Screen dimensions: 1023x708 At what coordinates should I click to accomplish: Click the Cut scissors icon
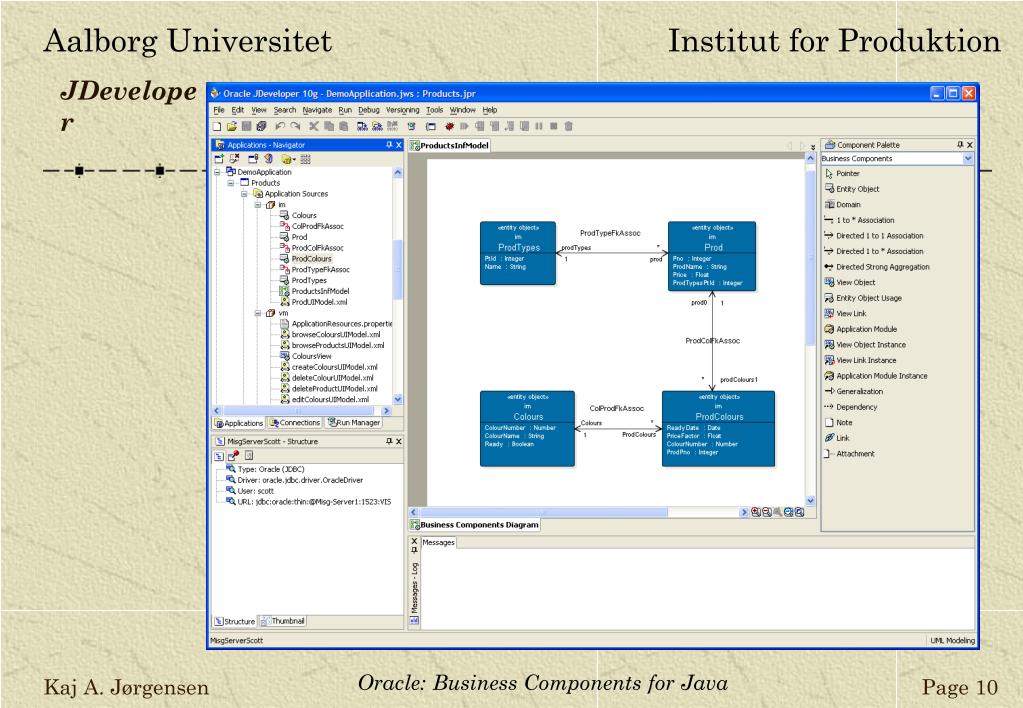314,127
